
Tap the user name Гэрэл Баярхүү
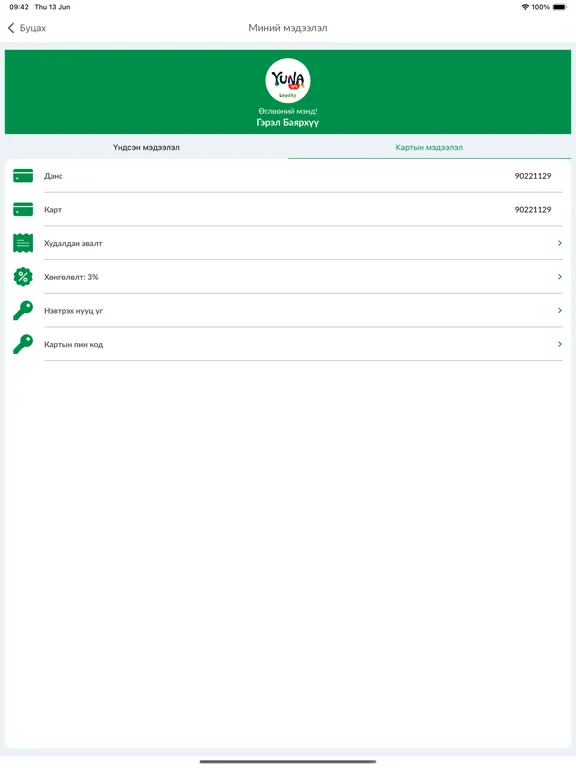click(x=288, y=122)
